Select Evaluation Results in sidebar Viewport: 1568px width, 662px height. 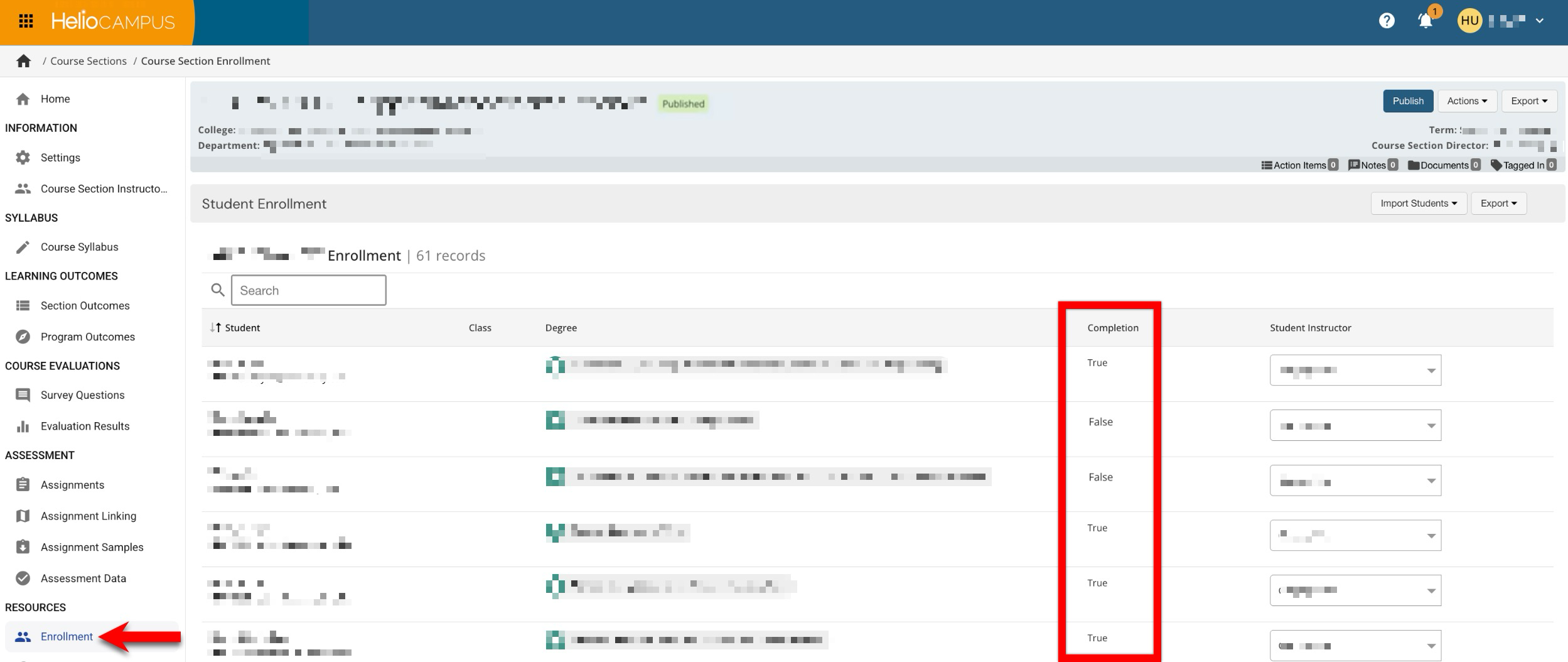(x=85, y=426)
